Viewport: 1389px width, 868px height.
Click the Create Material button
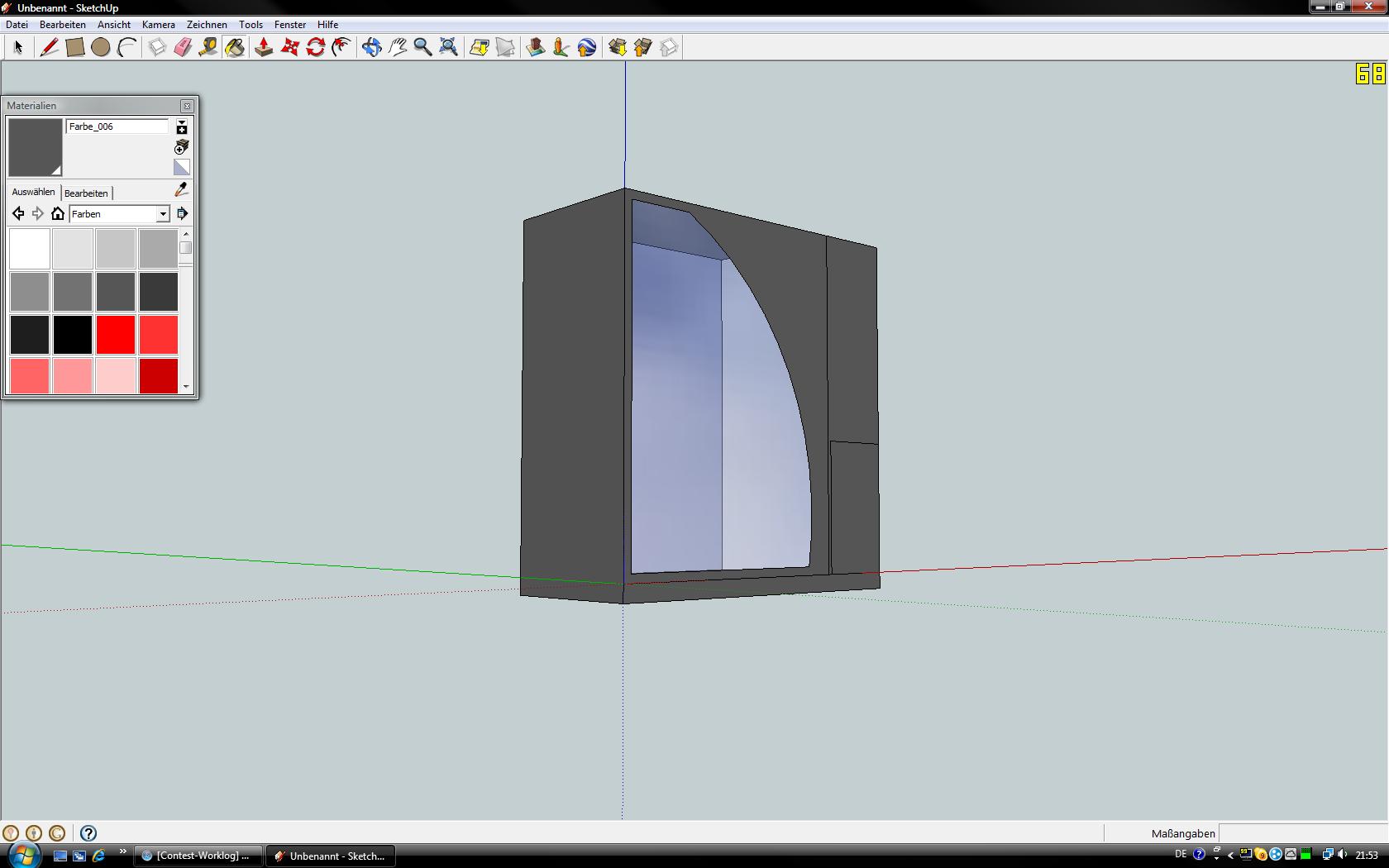click(182, 147)
